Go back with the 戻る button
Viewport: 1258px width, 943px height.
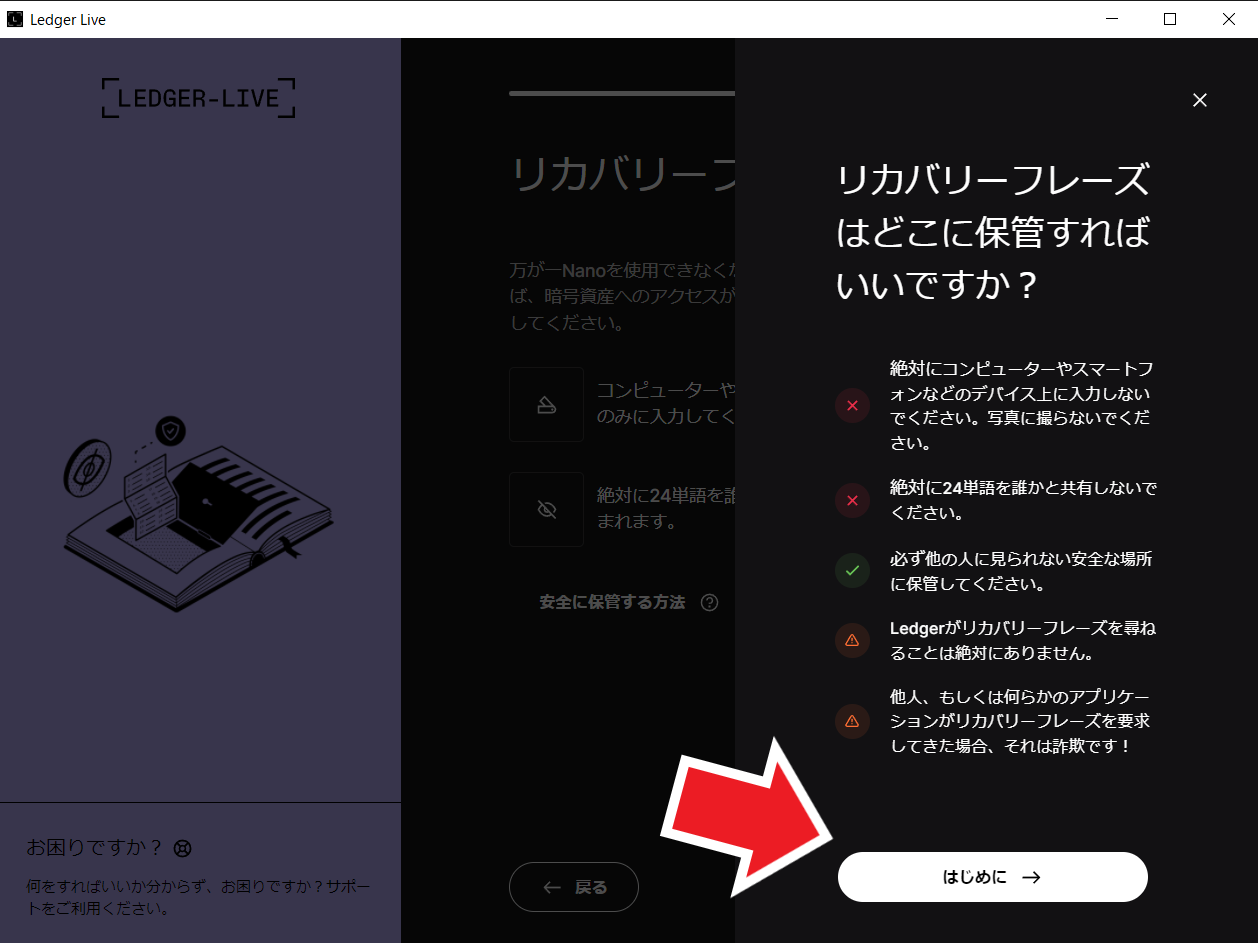[574, 887]
